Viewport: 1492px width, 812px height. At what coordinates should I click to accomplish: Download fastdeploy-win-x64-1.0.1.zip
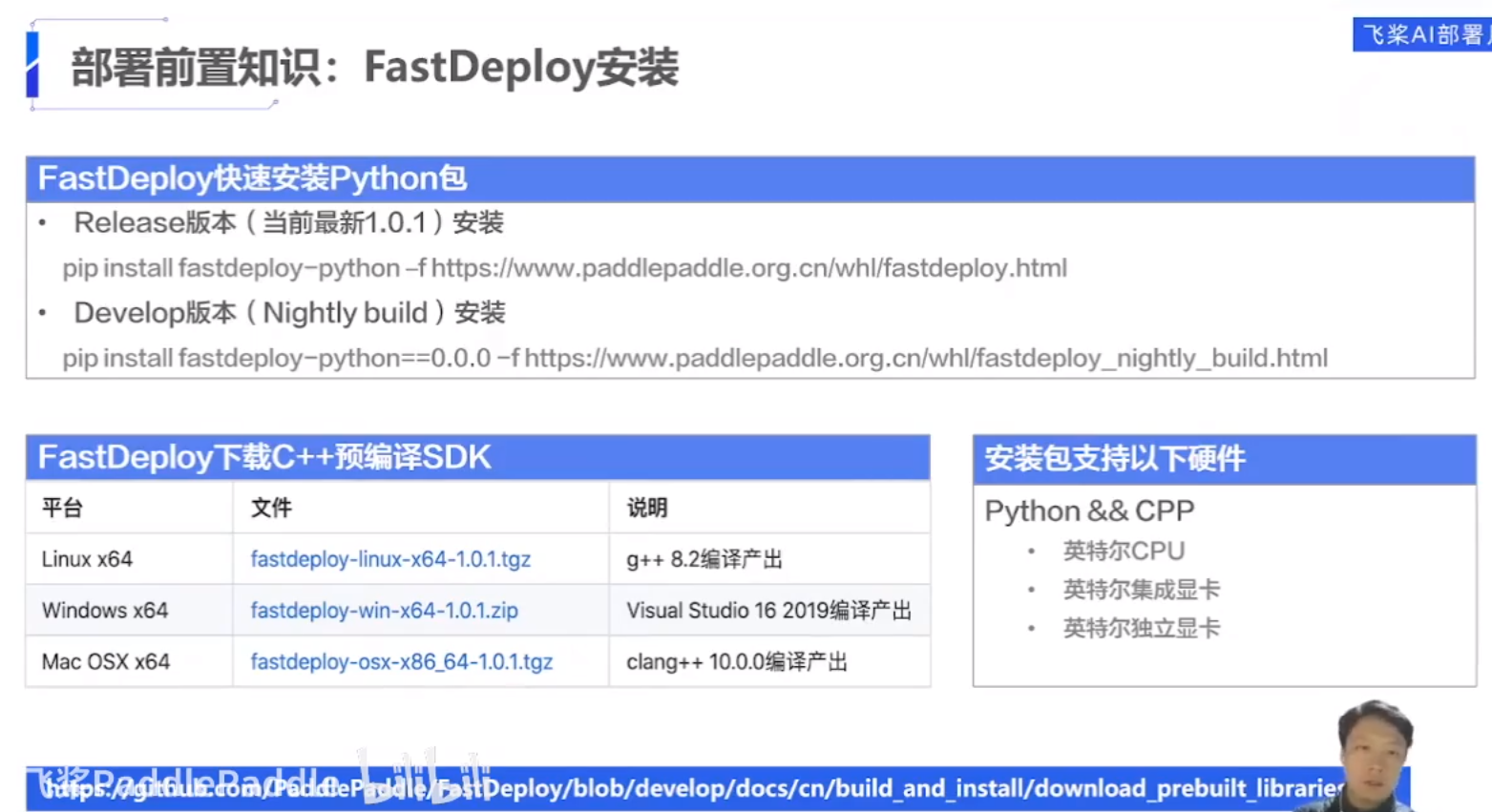point(384,611)
